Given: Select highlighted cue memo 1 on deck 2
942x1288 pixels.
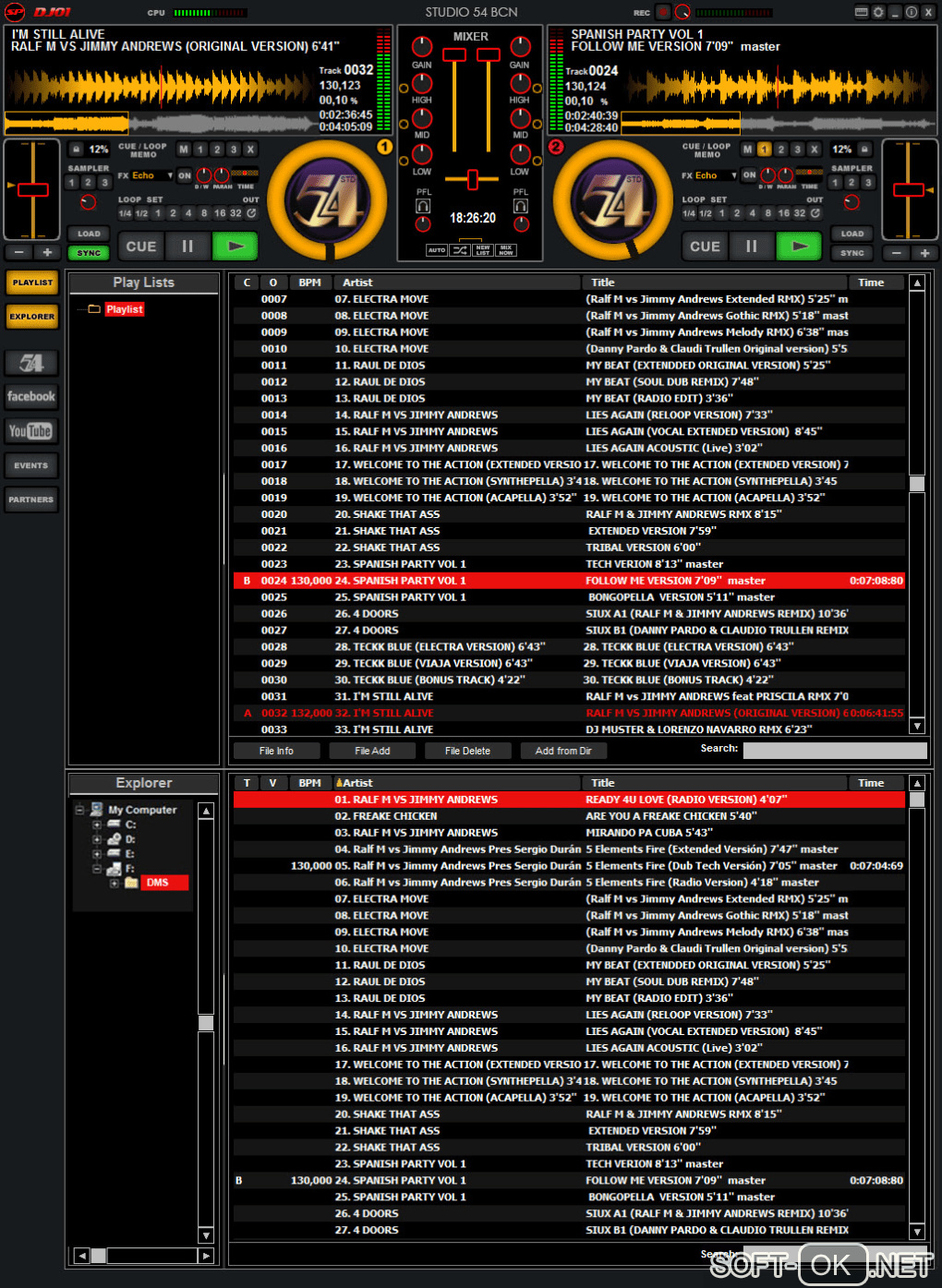Looking at the screenshot, I should click(x=764, y=149).
